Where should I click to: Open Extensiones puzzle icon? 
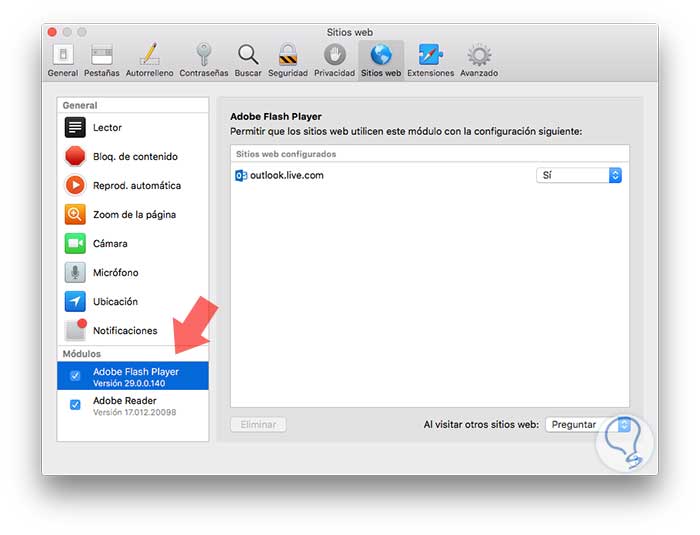click(430, 54)
